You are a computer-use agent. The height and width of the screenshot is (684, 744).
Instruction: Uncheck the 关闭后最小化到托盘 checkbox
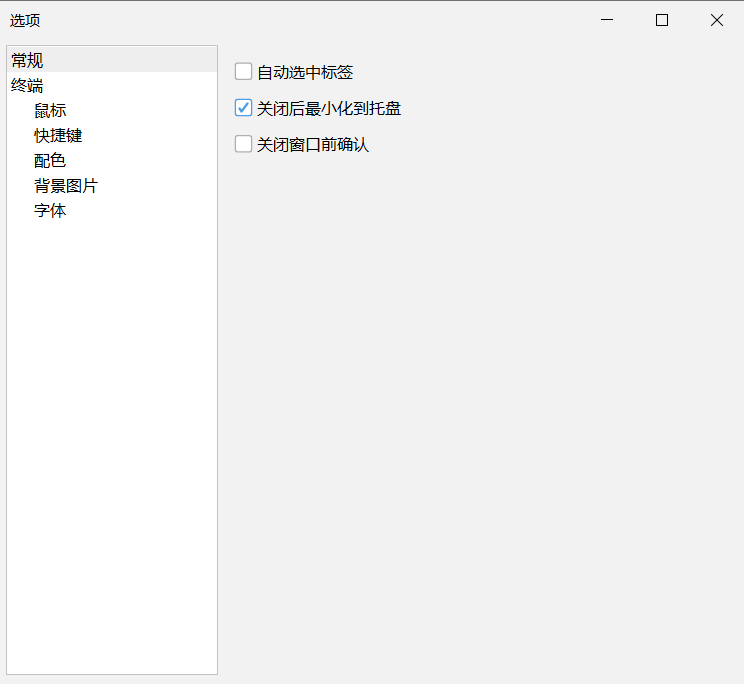pos(243,108)
